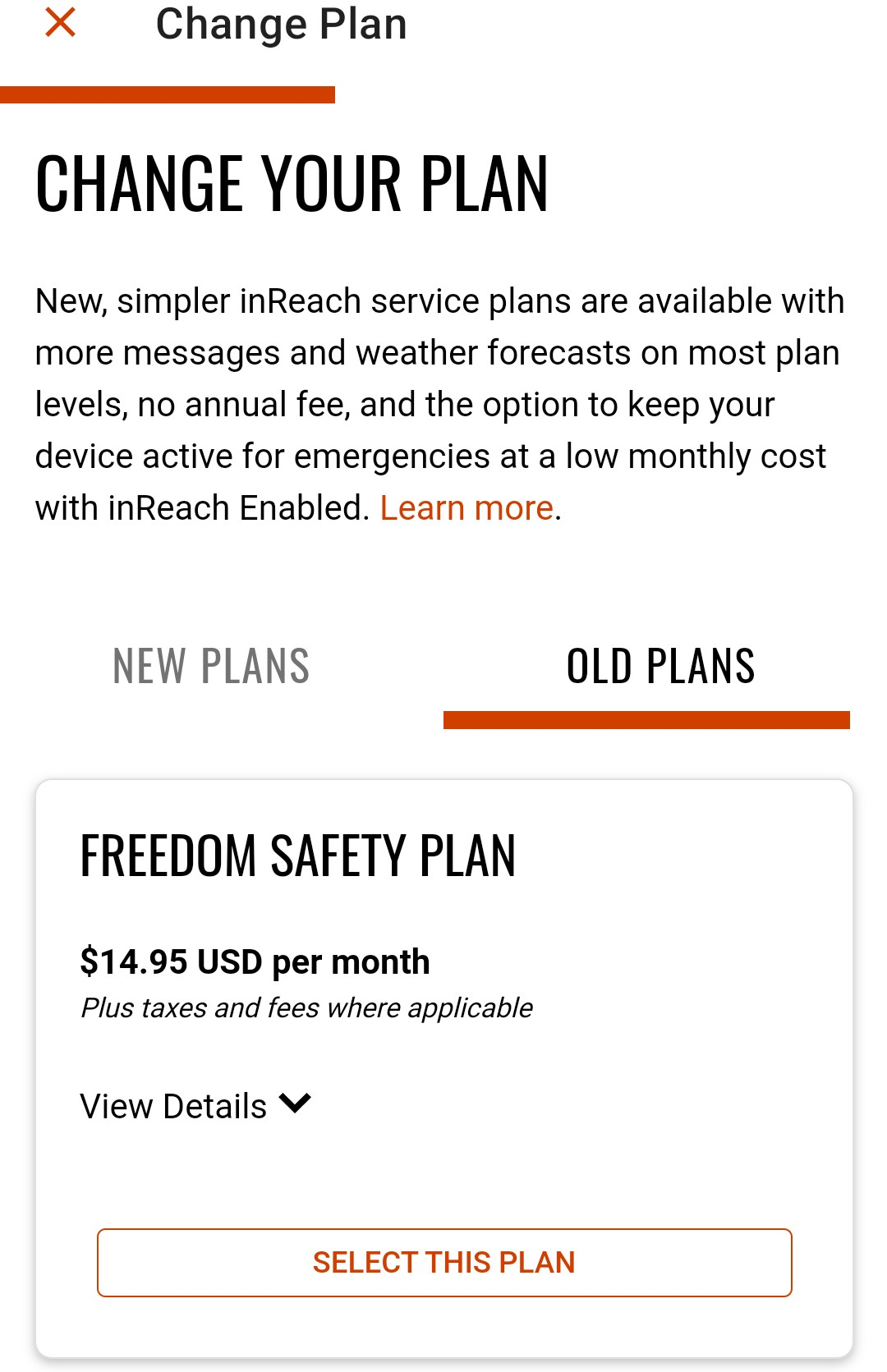This screenshot has width=887, height=1372.
Task: Switch to the NEW PLANS tab
Action: click(x=211, y=666)
